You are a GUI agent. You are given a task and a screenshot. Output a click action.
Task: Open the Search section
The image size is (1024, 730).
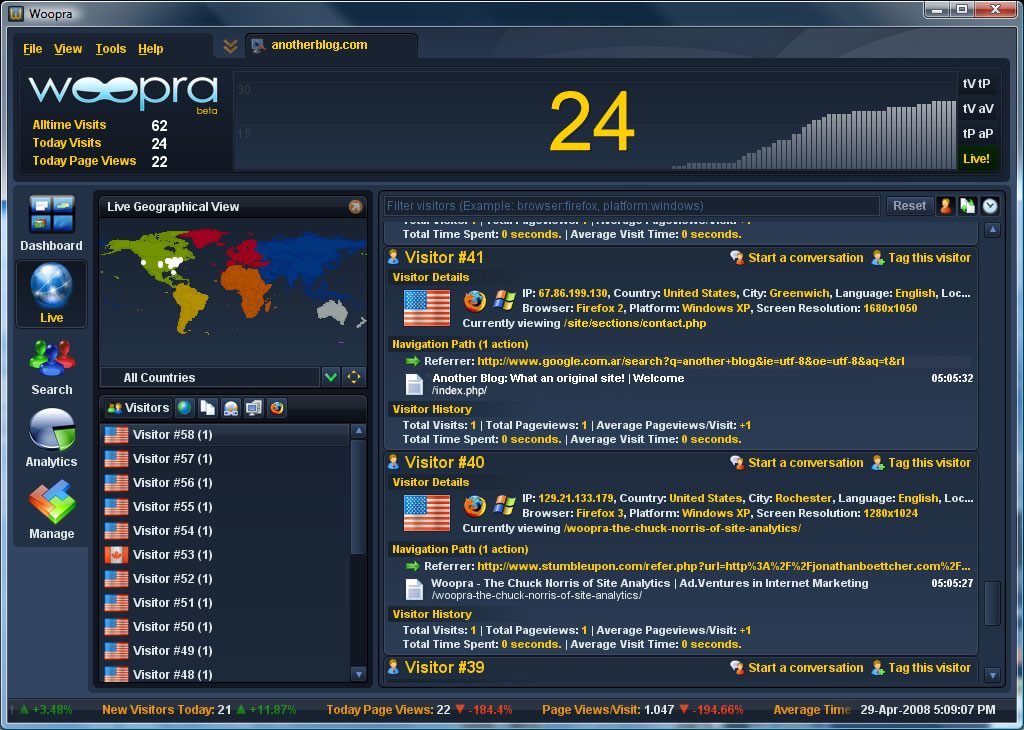click(x=52, y=367)
